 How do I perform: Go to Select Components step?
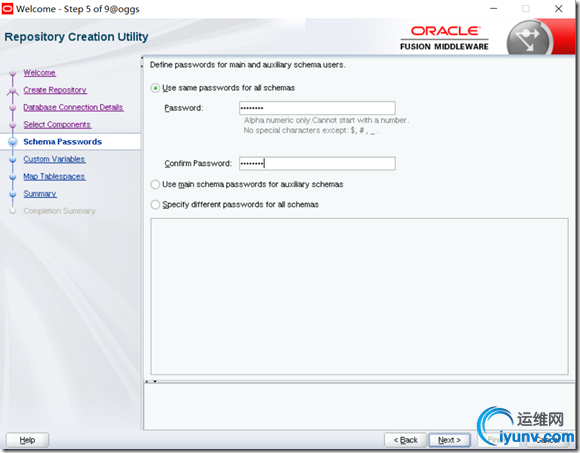pyautogui.click(x=57, y=125)
